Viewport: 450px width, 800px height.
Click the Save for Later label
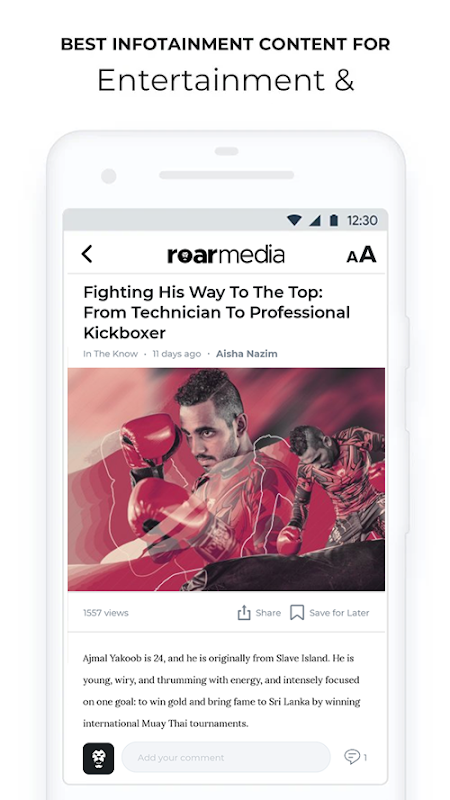pos(339,613)
